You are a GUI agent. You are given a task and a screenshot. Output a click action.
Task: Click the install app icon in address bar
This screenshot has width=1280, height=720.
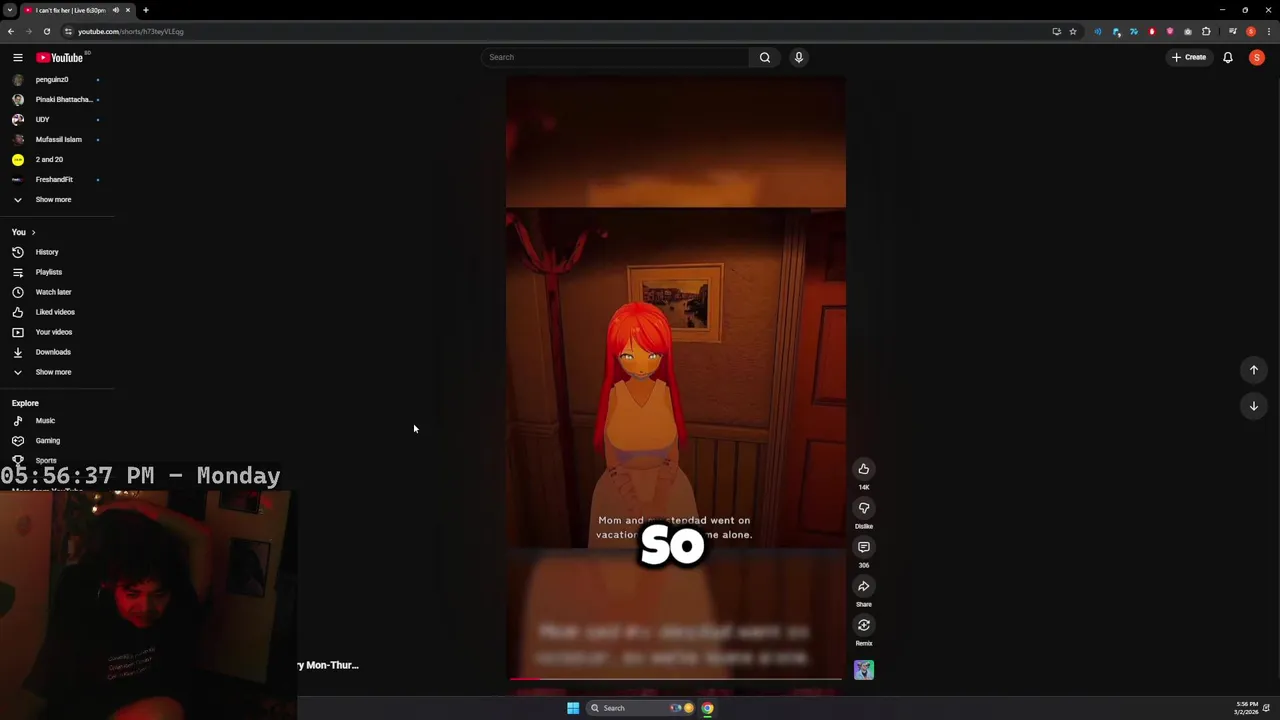(x=1056, y=31)
